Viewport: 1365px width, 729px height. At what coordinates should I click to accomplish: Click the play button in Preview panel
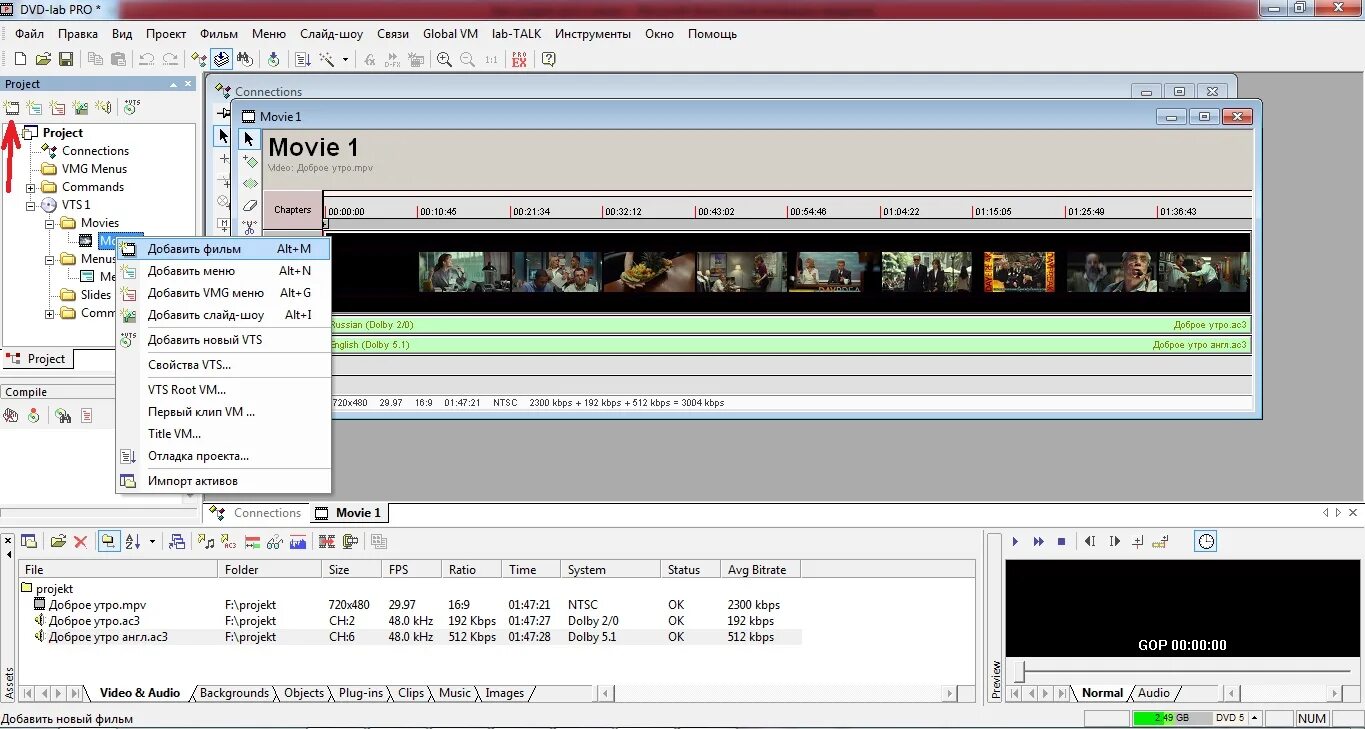click(1015, 541)
